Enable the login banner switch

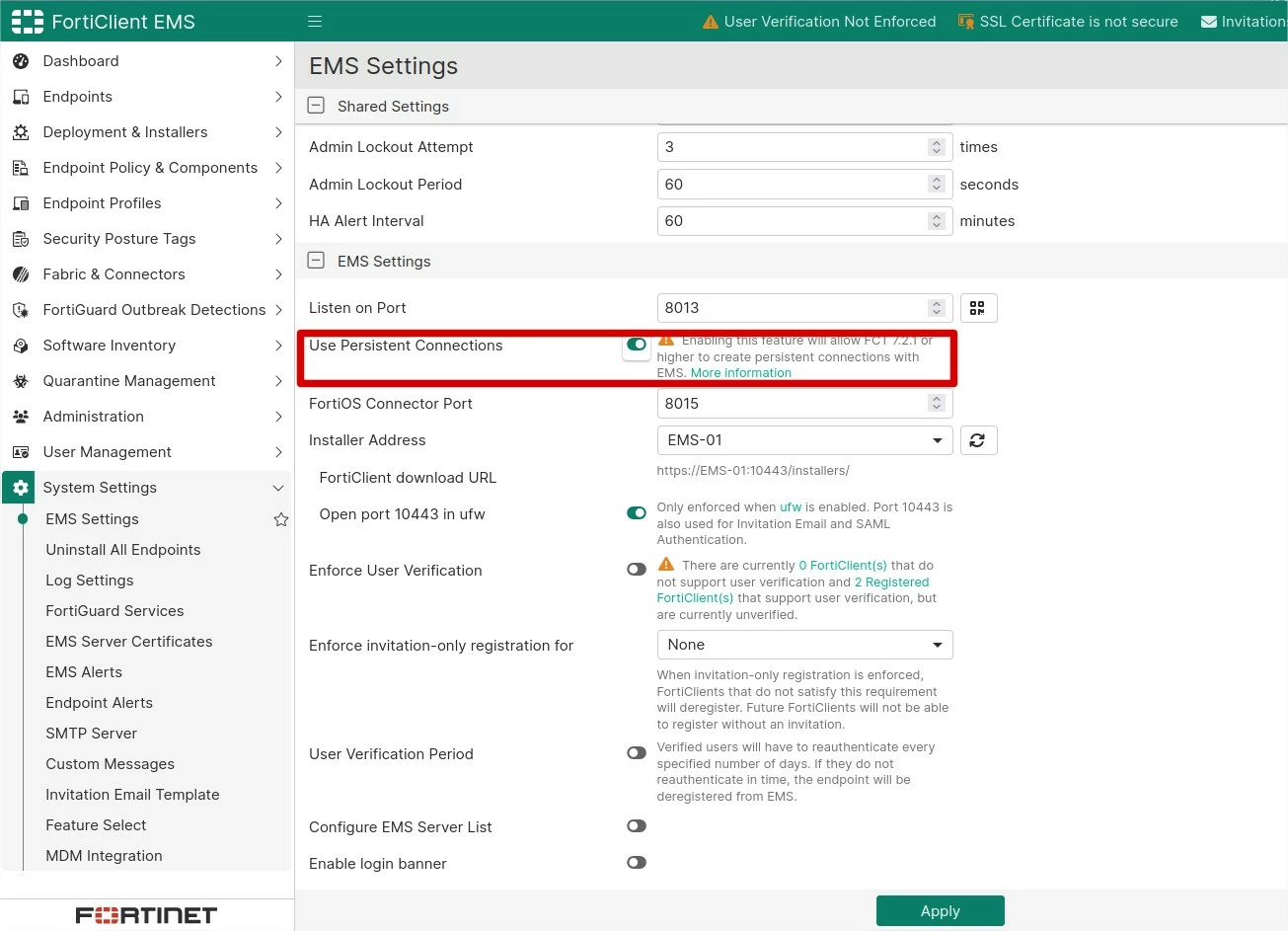(x=637, y=863)
